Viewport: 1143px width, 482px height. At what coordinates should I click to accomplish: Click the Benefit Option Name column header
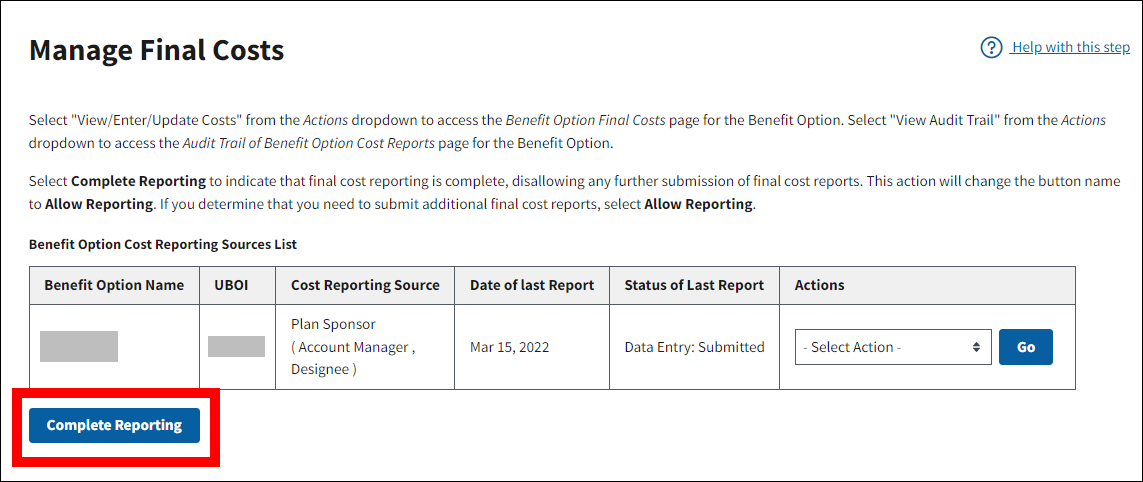point(114,285)
